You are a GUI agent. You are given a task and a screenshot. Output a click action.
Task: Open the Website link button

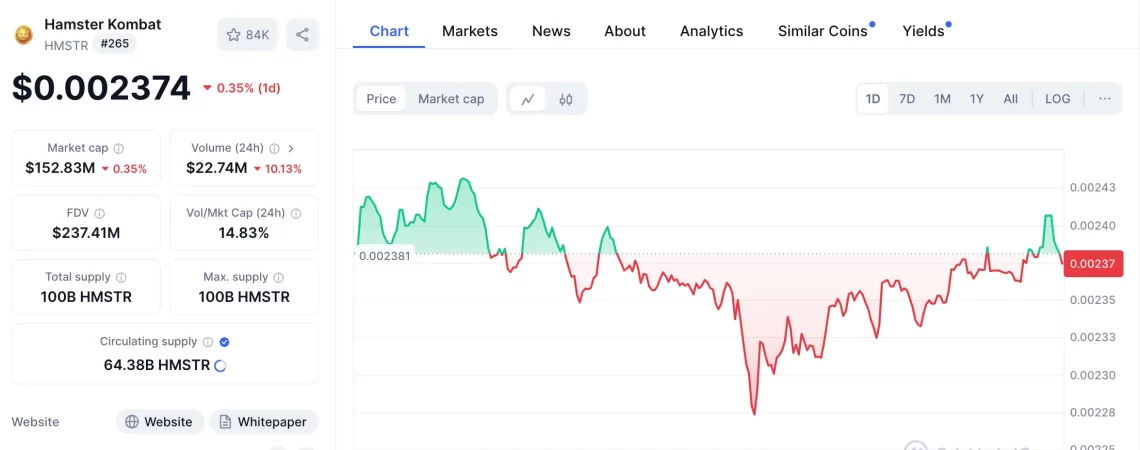[x=160, y=422]
